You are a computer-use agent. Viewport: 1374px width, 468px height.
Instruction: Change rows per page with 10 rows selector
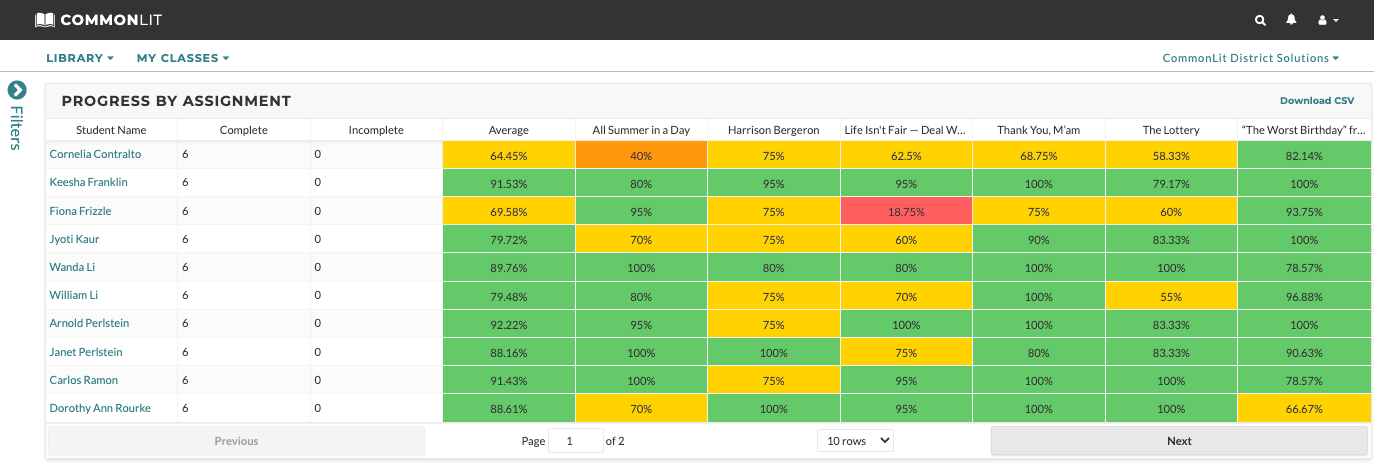click(x=855, y=440)
